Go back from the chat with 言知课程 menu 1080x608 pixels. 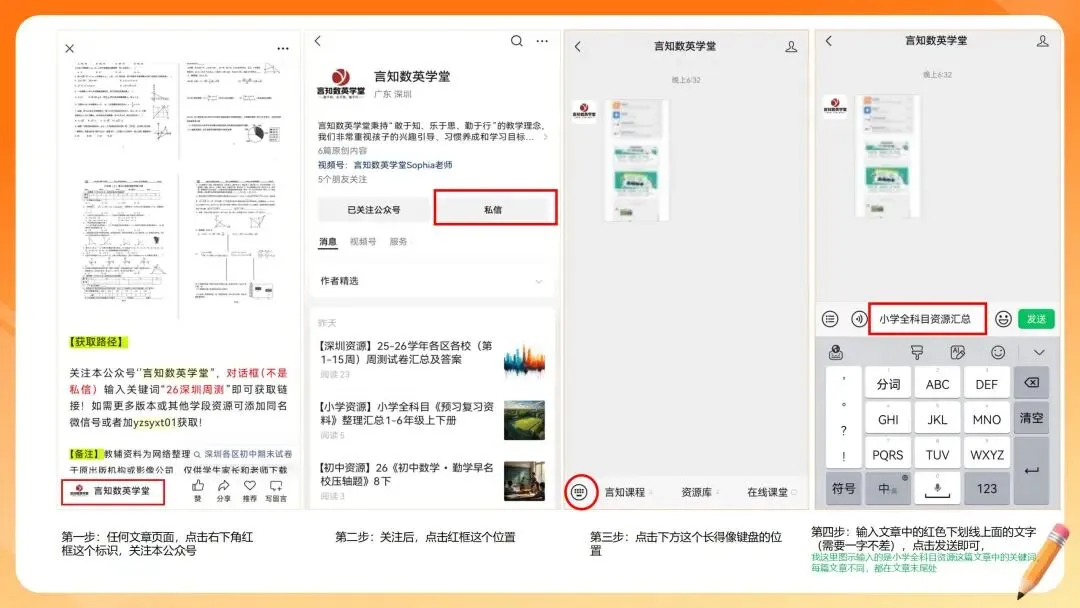[x=578, y=46]
